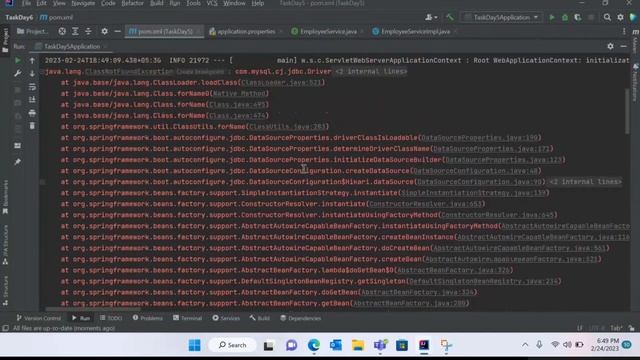
Task: Select TaskDay5Application run tab
Action: tap(72, 47)
